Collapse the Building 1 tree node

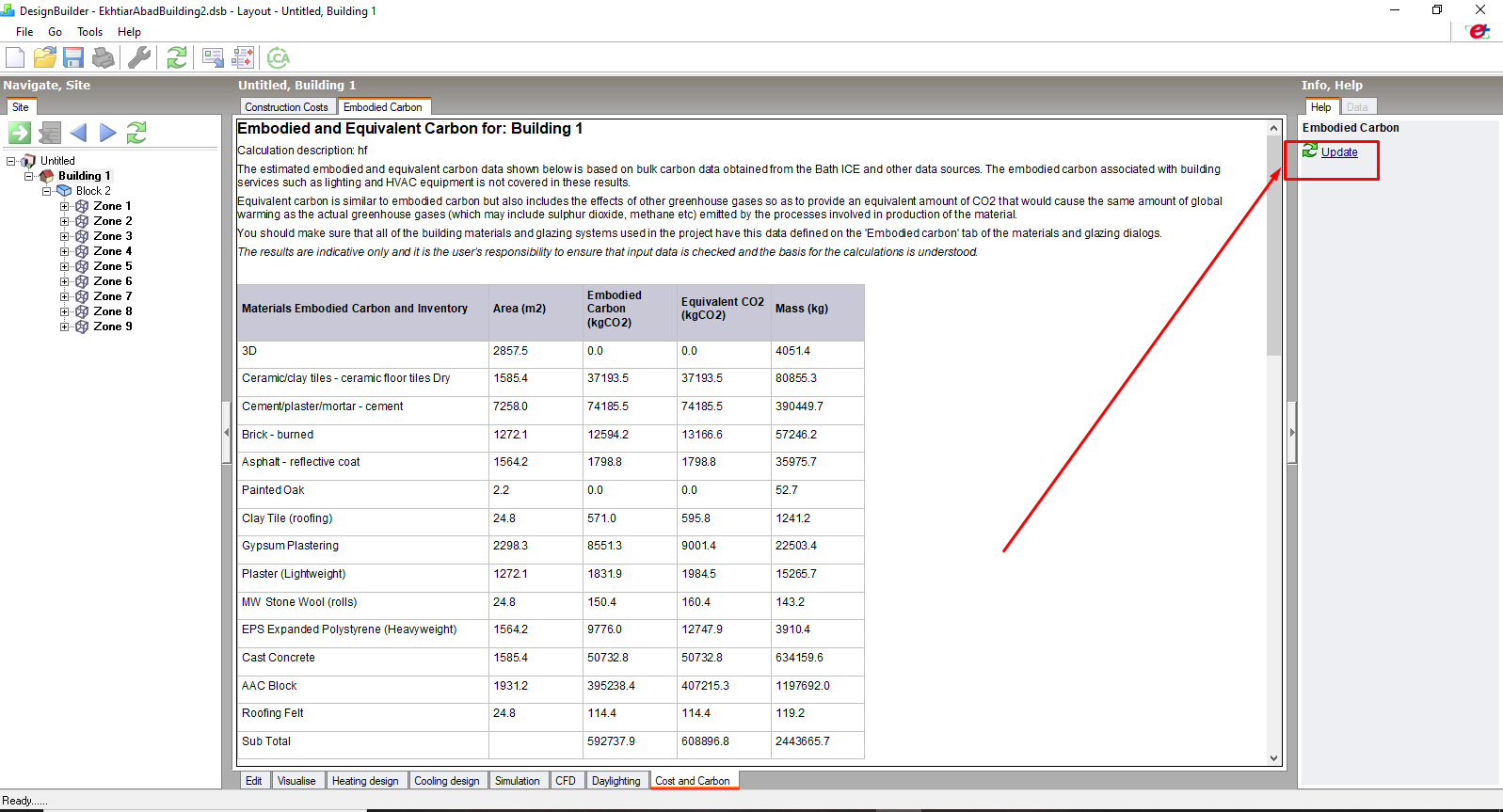29,176
